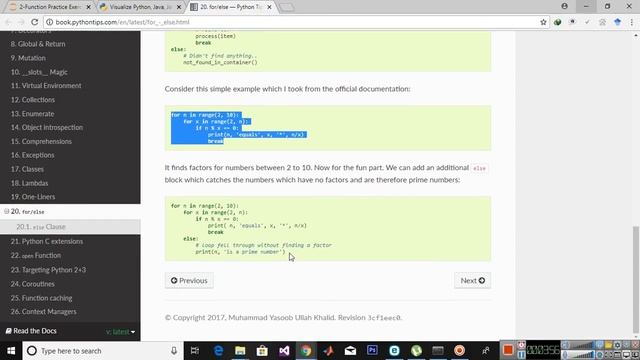Reload the page with the refresh icon
Screen dimensions: 640x360
[x=35, y=22]
